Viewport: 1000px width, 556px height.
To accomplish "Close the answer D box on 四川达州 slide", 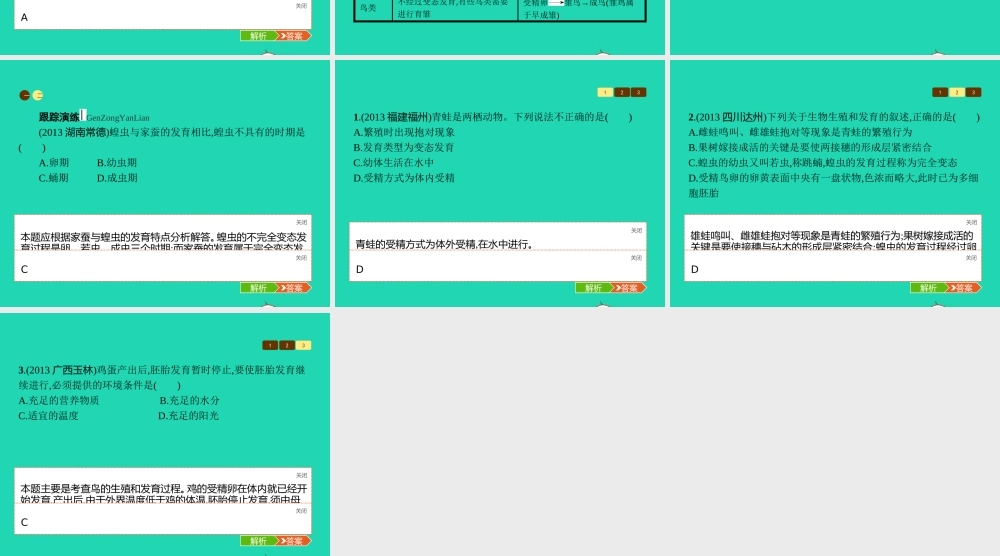I will click(x=971, y=258).
